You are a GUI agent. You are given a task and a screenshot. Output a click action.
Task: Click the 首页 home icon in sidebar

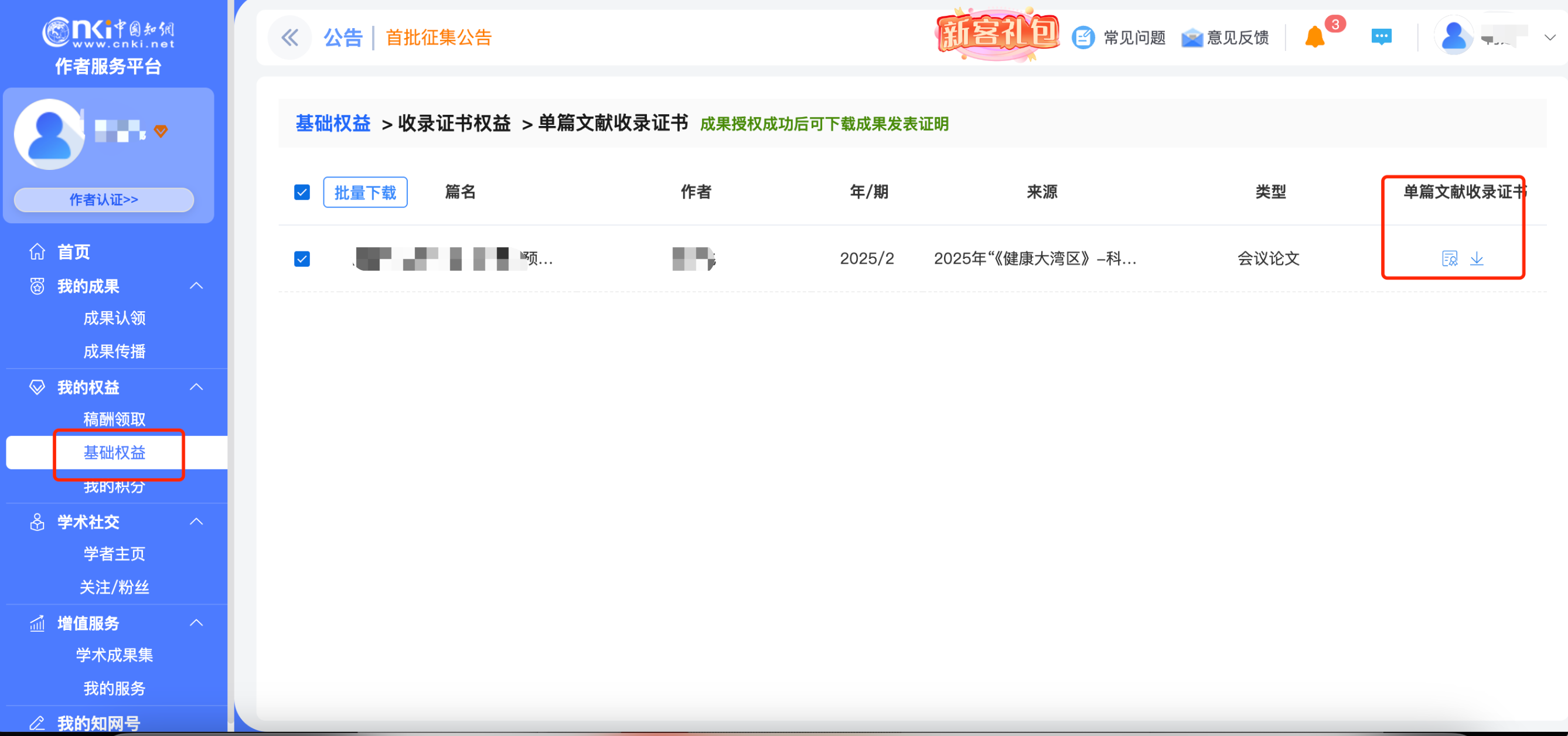36,251
